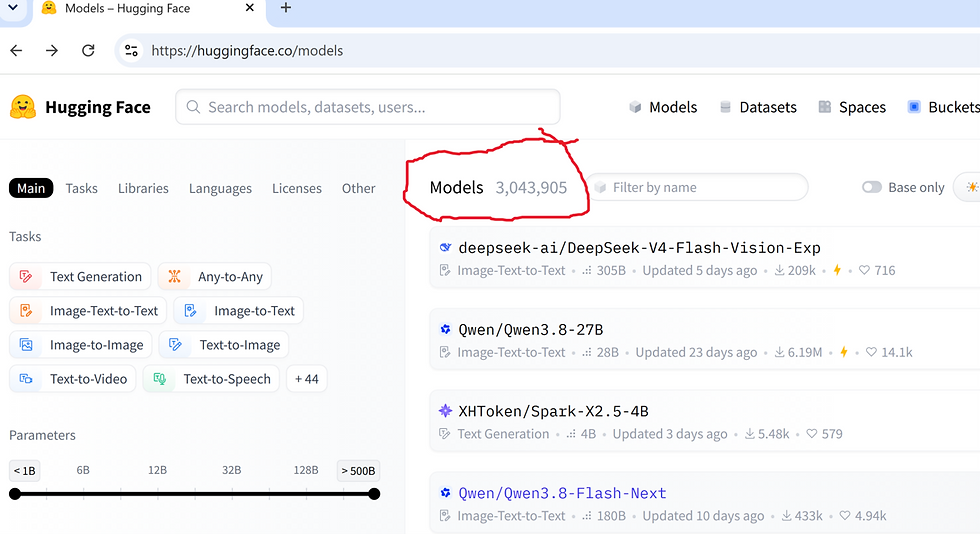Open the Qwen/Qwen3.8-Flash-Next model

562,493
